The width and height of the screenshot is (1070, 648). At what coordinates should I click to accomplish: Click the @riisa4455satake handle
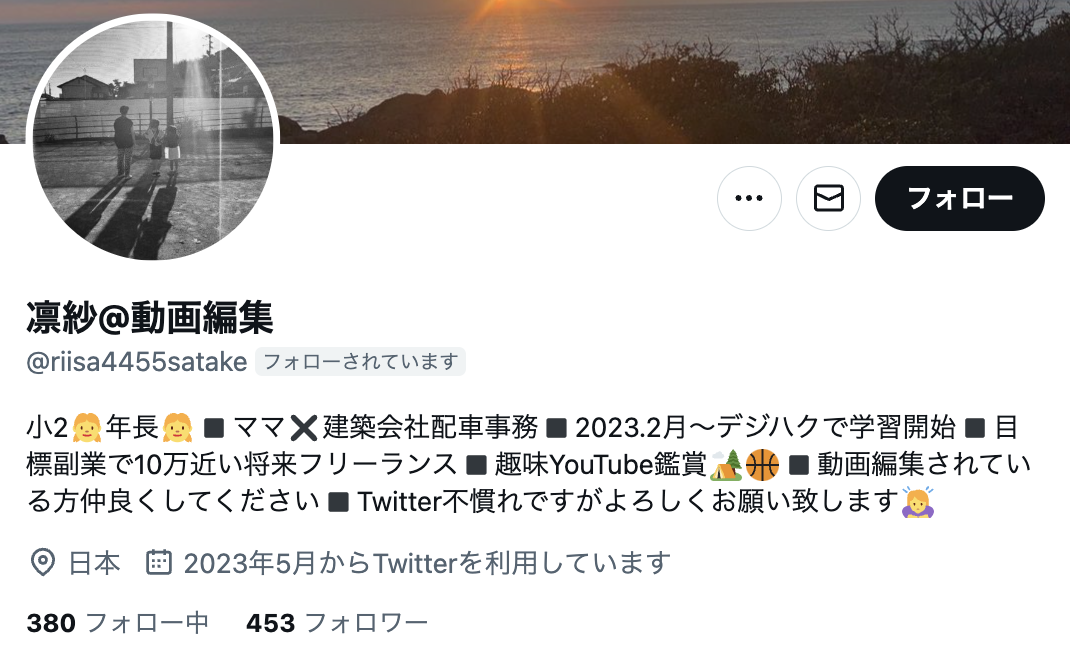[136, 362]
